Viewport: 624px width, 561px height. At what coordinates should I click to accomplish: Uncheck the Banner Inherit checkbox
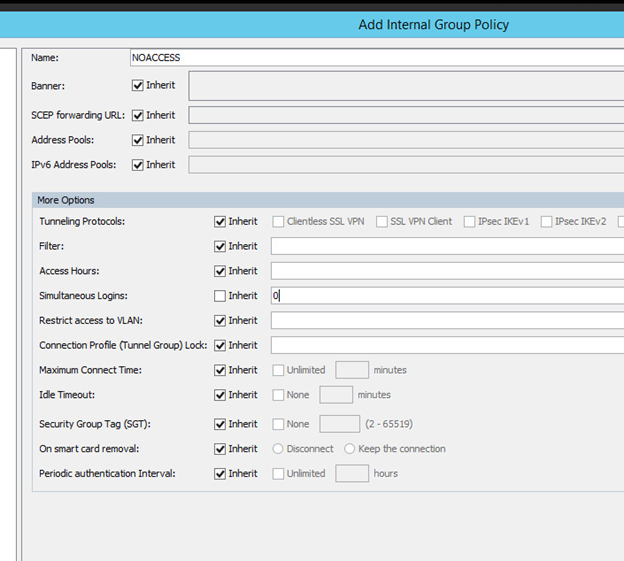point(138,86)
